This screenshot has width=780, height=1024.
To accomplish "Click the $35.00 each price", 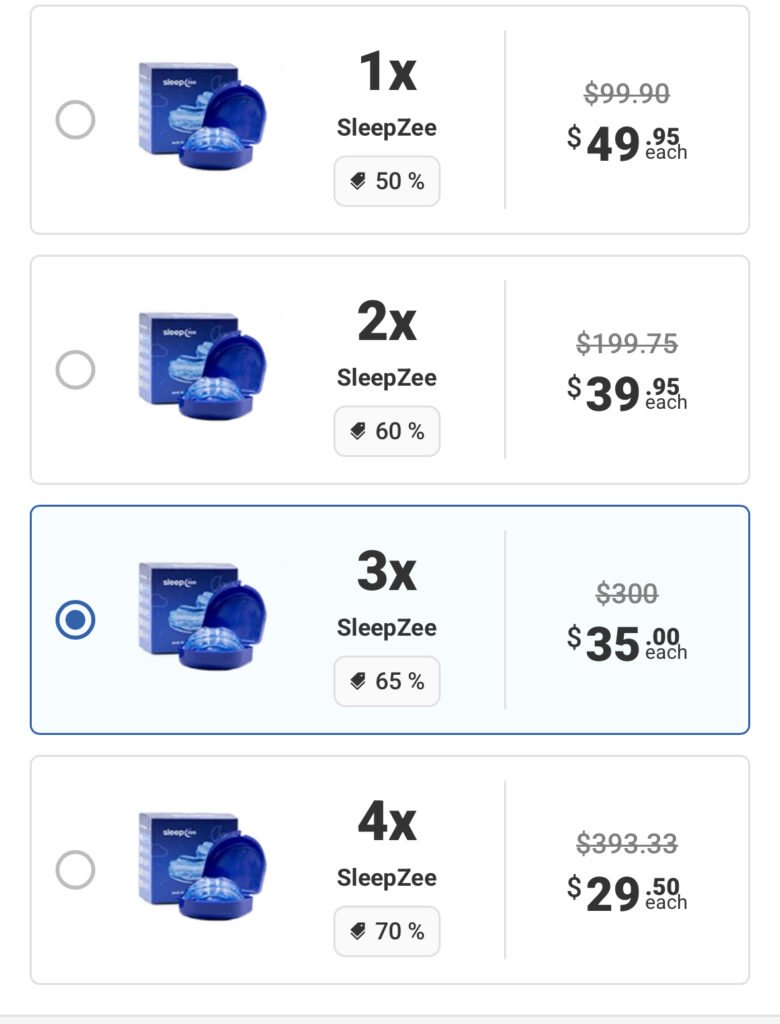I will pos(627,644).
